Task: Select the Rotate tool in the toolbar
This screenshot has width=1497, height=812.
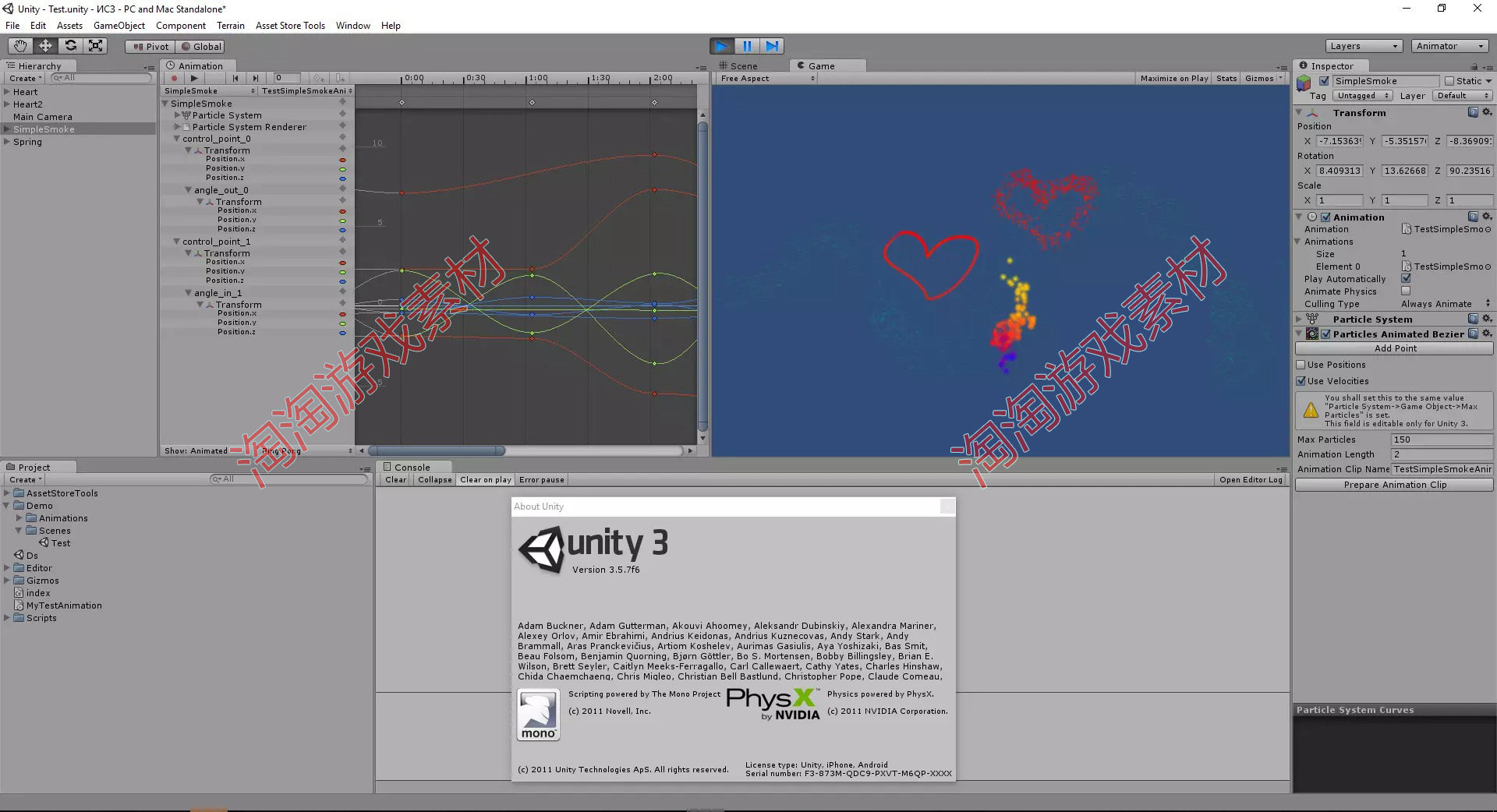Action: tap(70, 46)
